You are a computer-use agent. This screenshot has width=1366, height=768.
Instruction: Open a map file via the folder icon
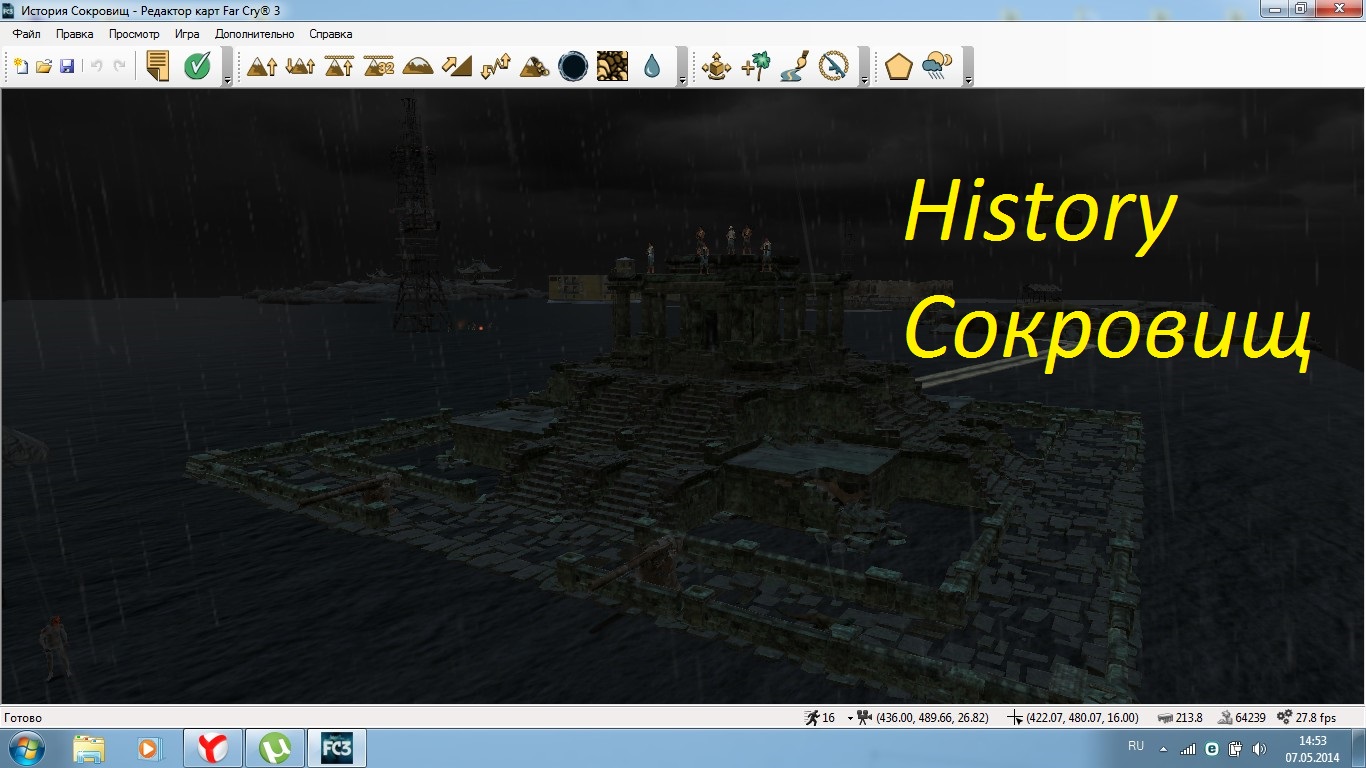pyautogui.click(x=44, y=66)
